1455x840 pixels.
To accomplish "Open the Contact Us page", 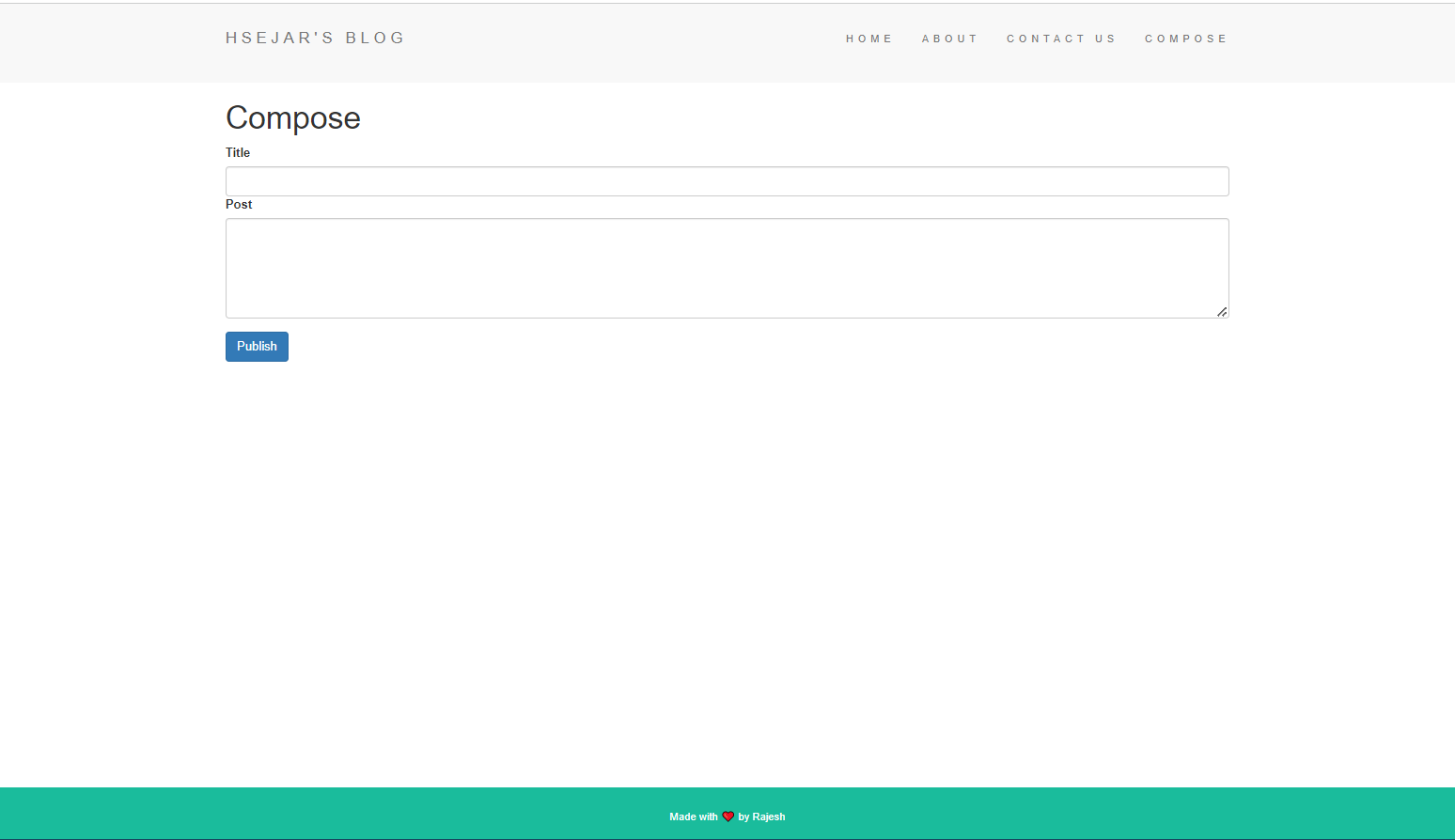I will coord(1061,39).
